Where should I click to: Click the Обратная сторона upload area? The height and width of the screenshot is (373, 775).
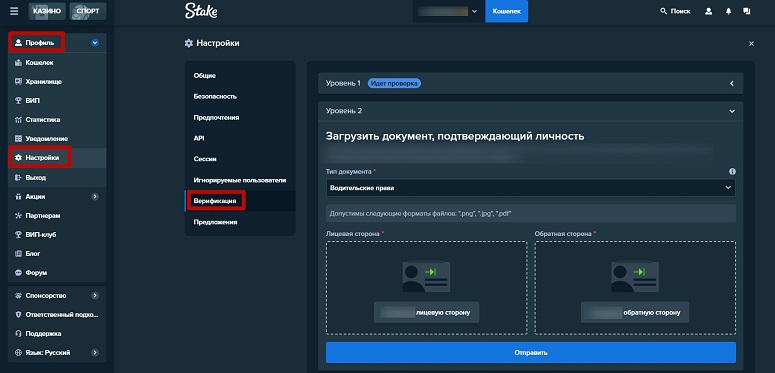point(635,288)
